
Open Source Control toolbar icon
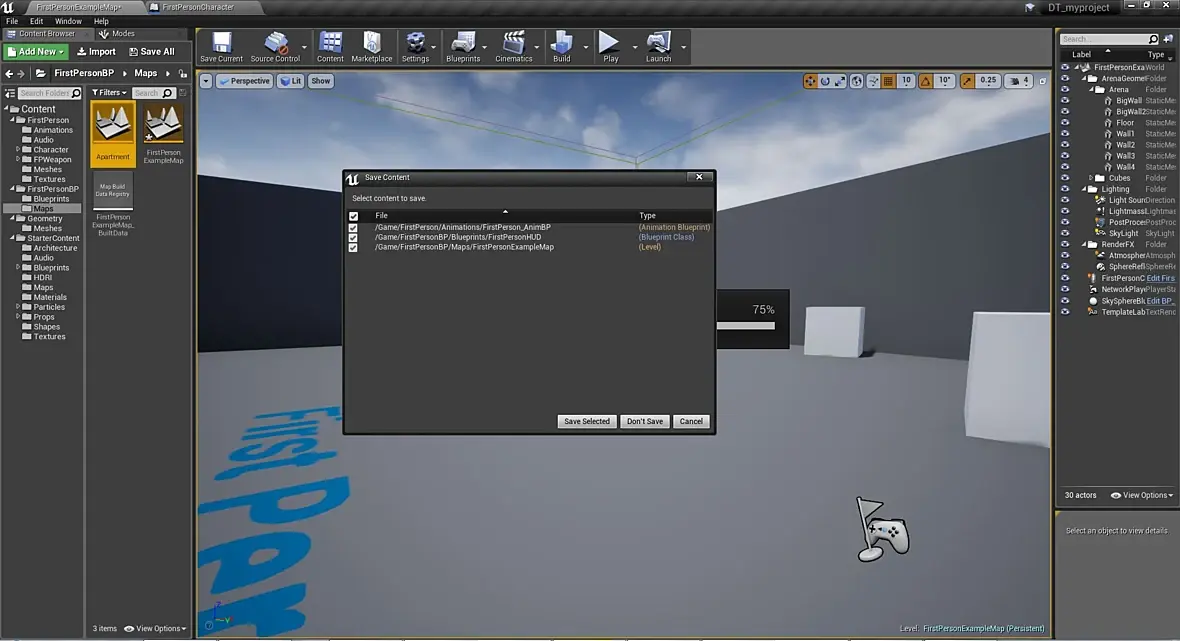(x=275, y=47)
